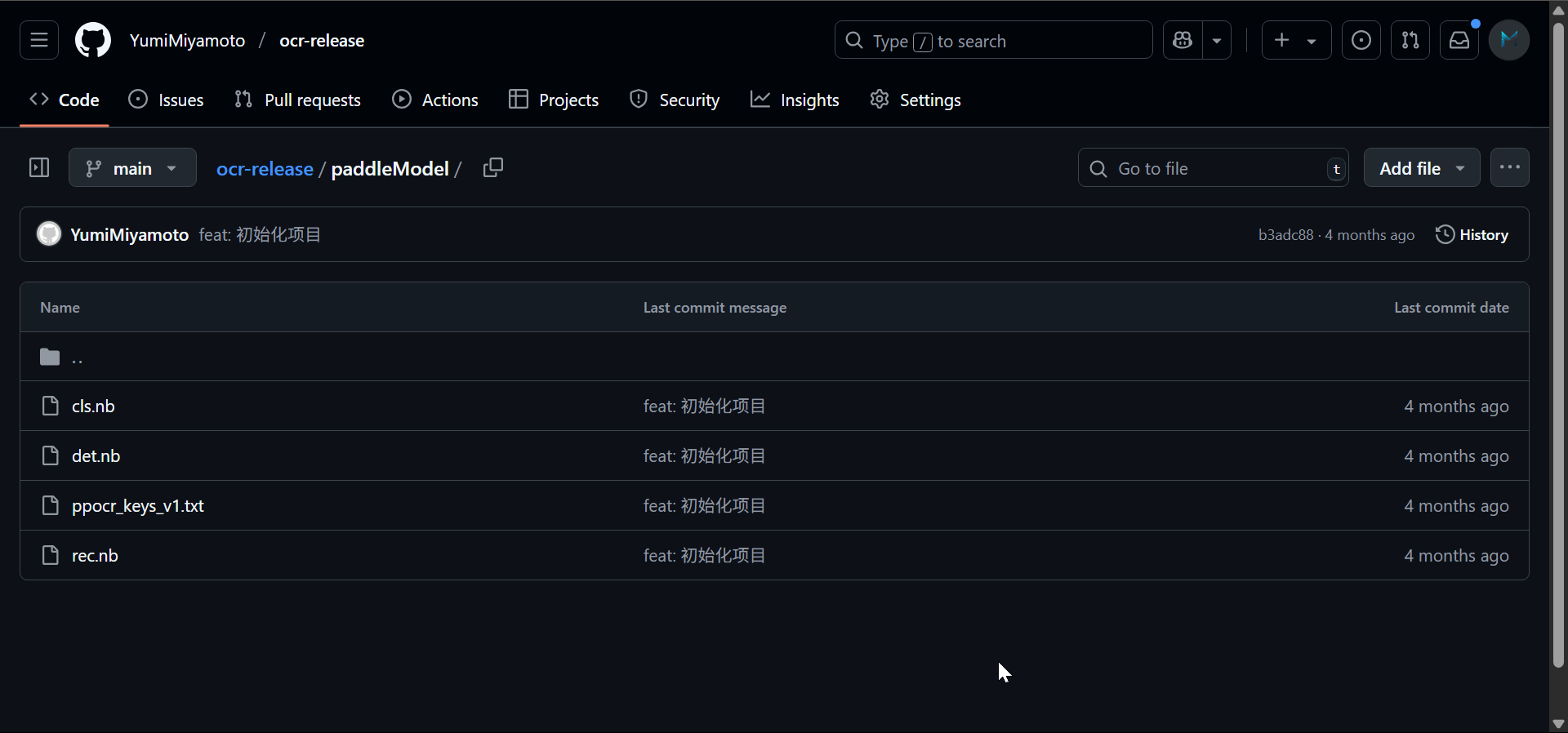This screenshot has width=1568, height=733.
Task: Open the Copilot chat icon
Action: tap(1183, 40)
